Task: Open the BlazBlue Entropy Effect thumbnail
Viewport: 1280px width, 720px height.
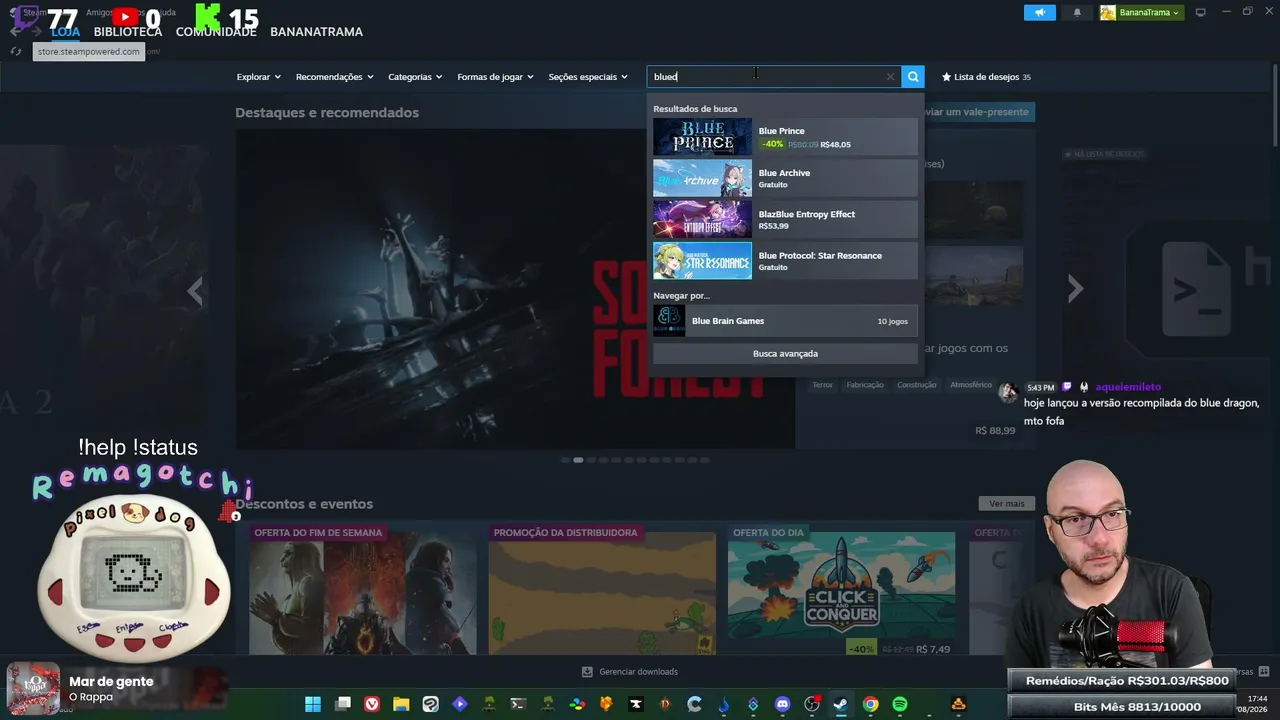Action: click(702, 220)
